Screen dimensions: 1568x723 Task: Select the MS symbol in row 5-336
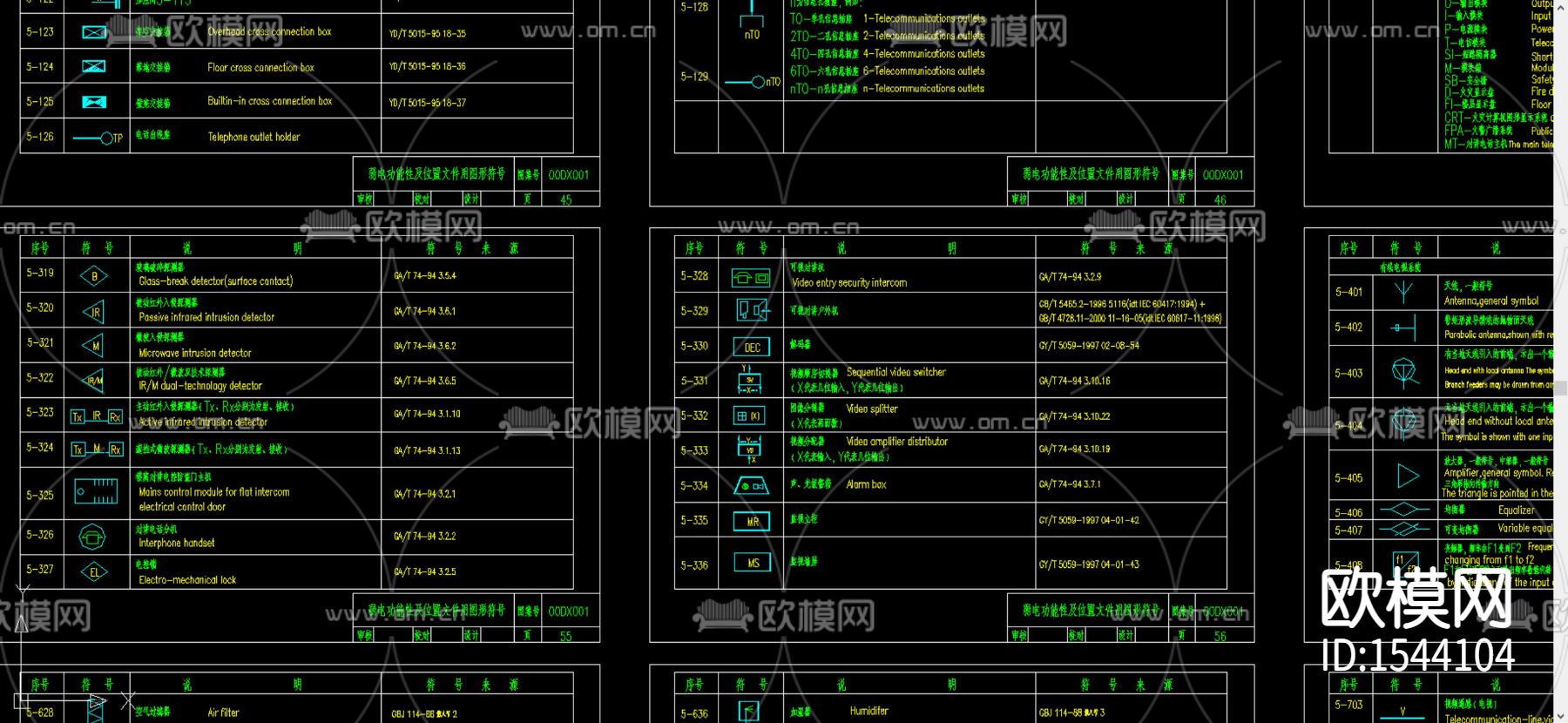pyautogui.click(x=752, y=563)
